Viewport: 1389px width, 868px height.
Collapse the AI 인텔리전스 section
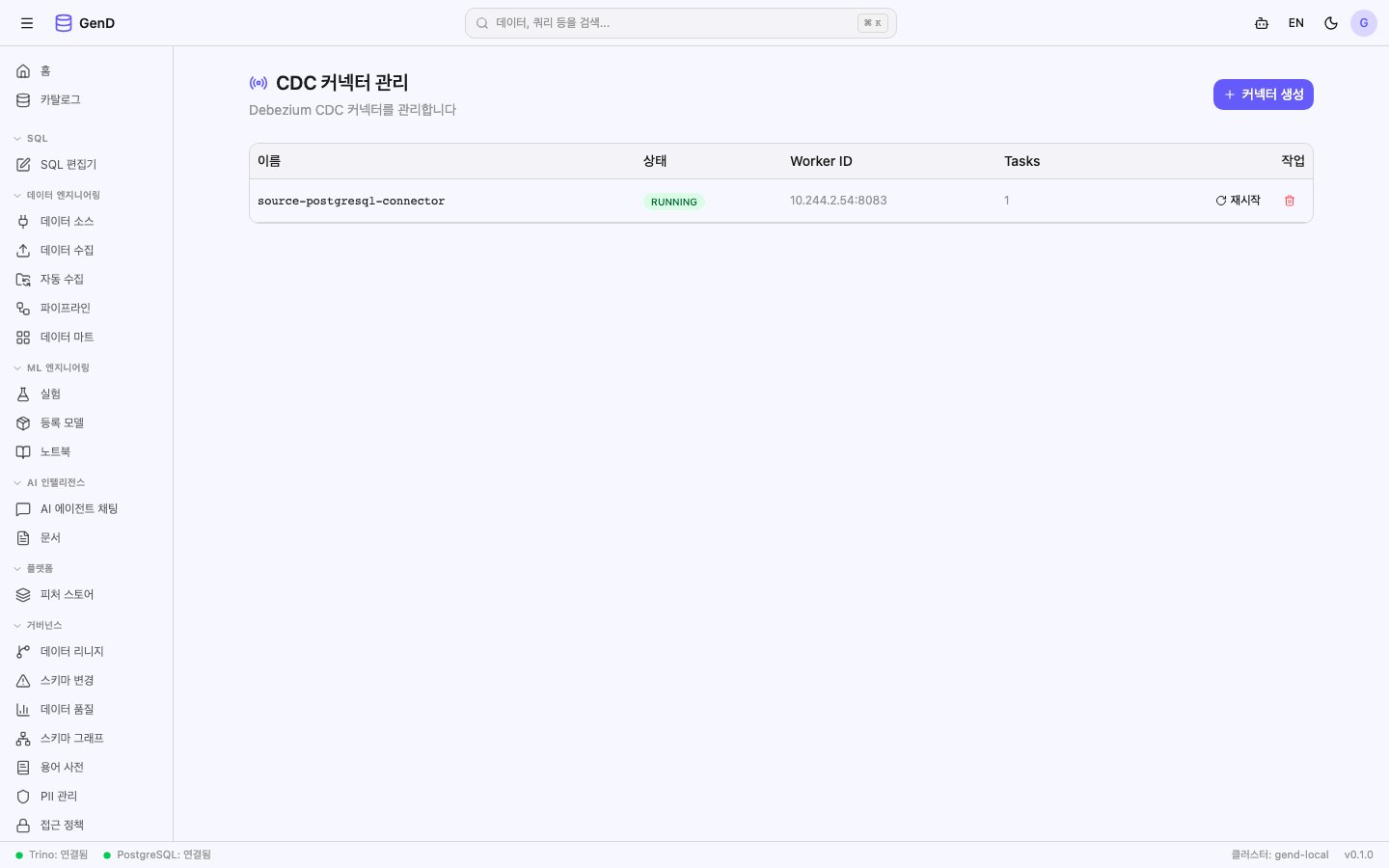click(49, 483)
